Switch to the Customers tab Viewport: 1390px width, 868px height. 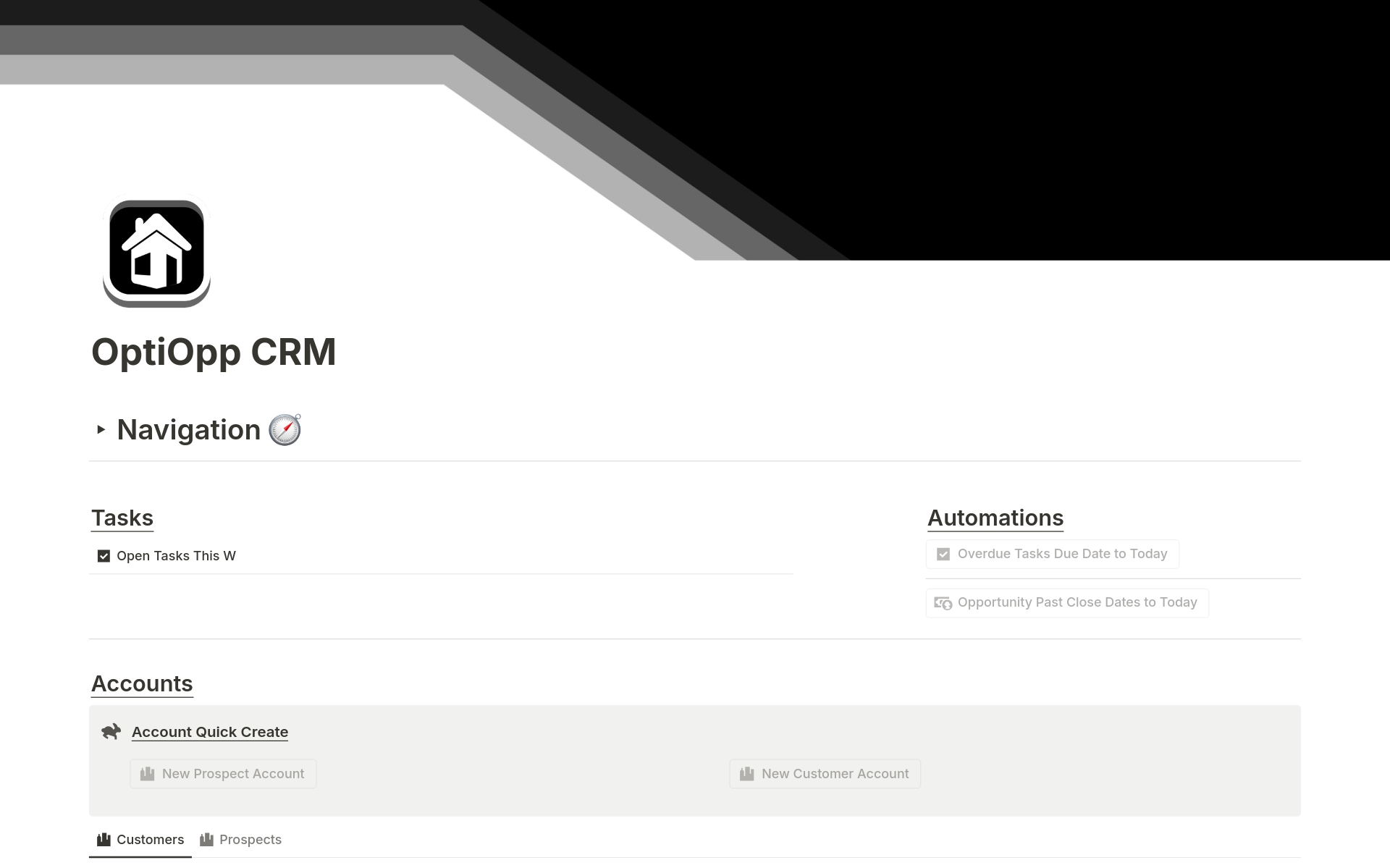click(150, 839)
